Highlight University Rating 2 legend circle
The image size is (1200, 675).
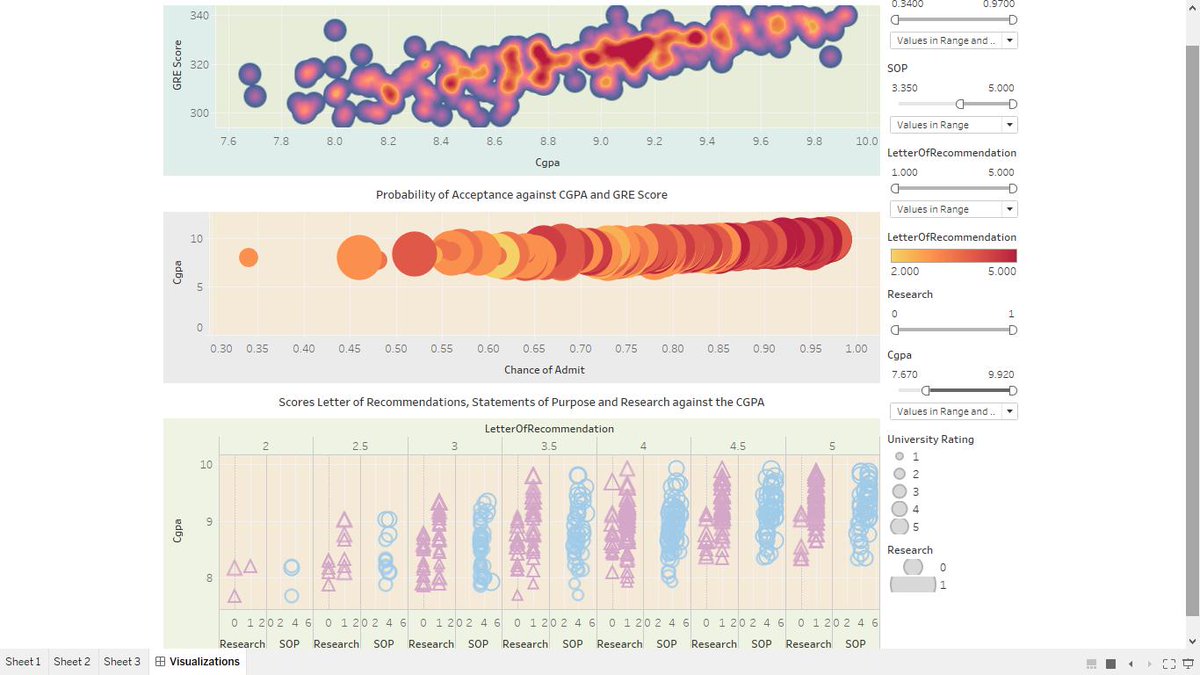[x=899, y=474]
